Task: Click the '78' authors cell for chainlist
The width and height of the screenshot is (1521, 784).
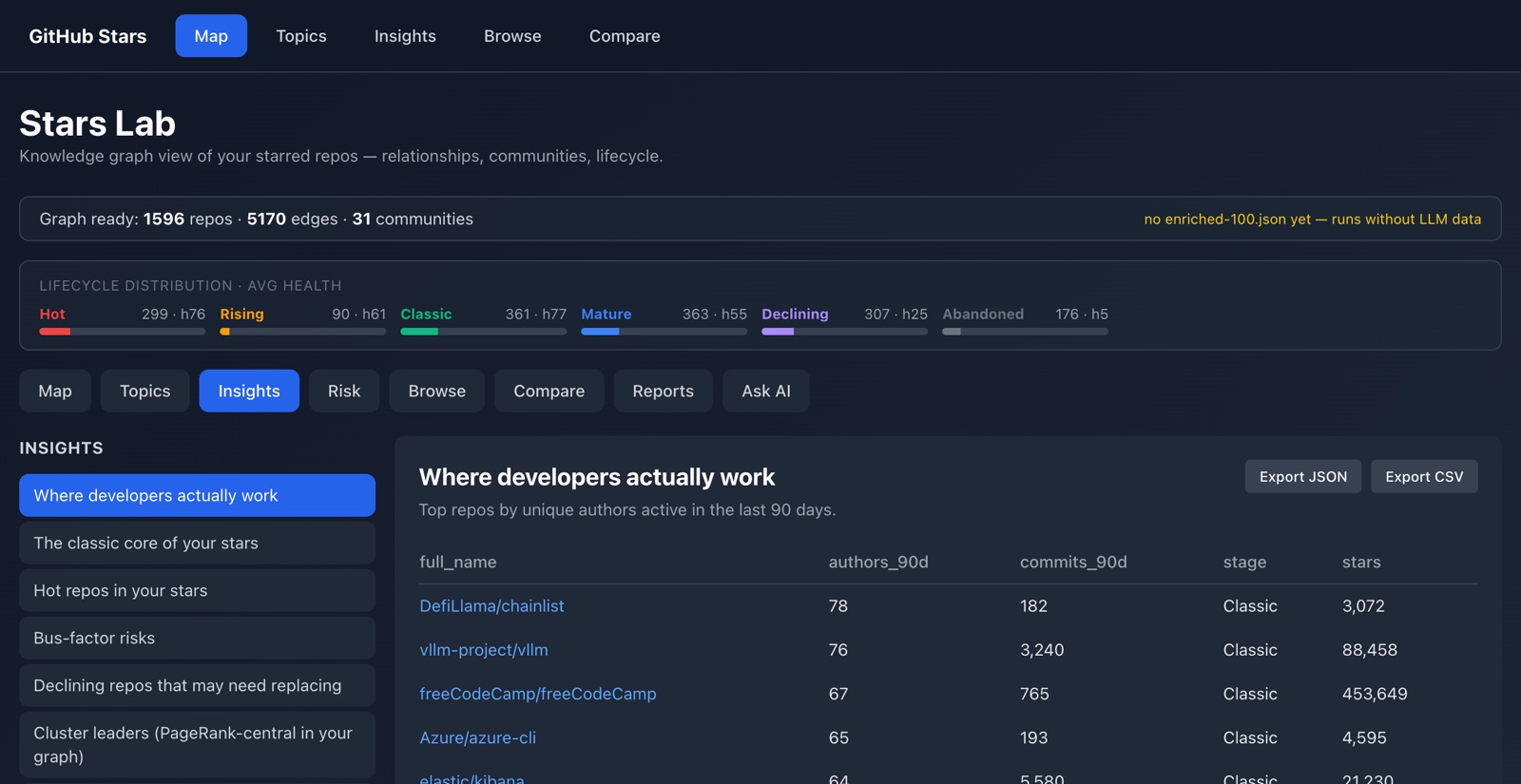Action: click(x=838, y=606)
